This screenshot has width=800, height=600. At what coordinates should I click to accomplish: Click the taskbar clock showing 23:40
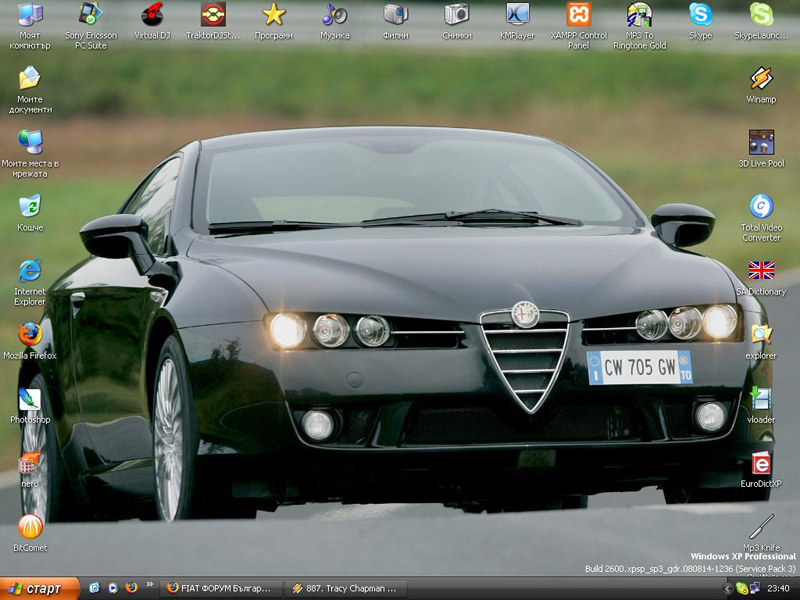[780, 588]
